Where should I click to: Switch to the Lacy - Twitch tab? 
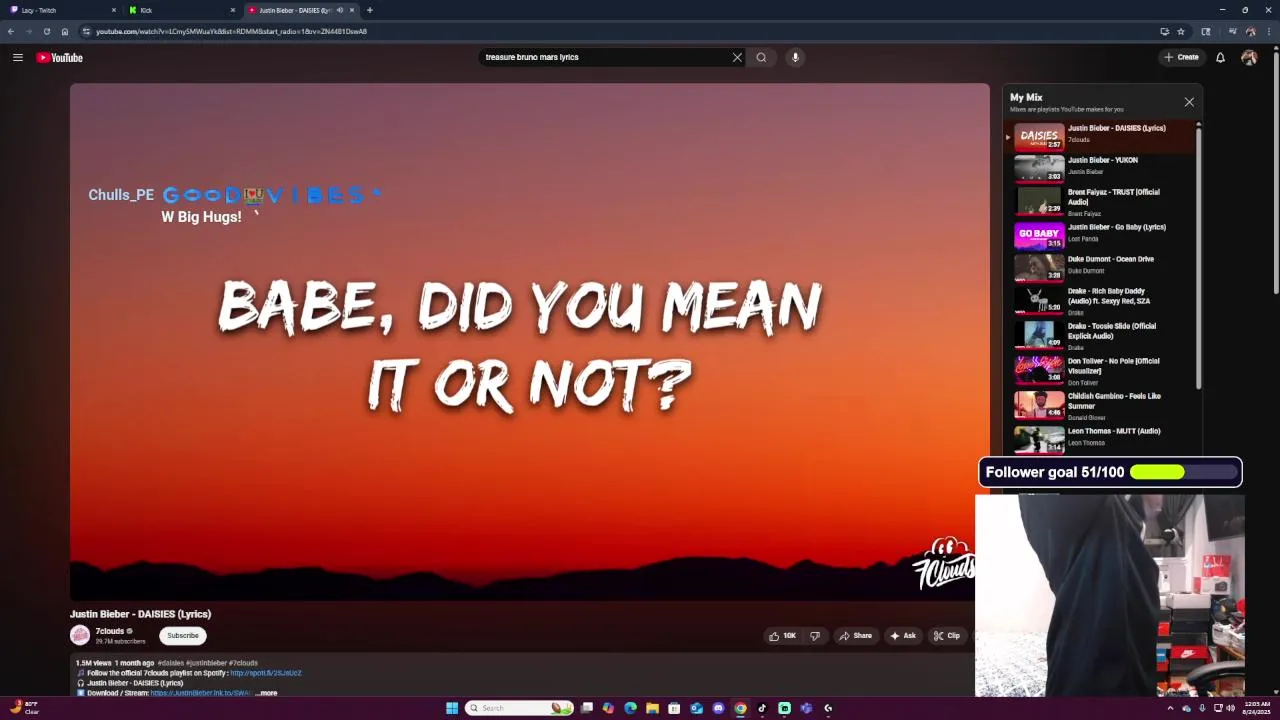62,10
